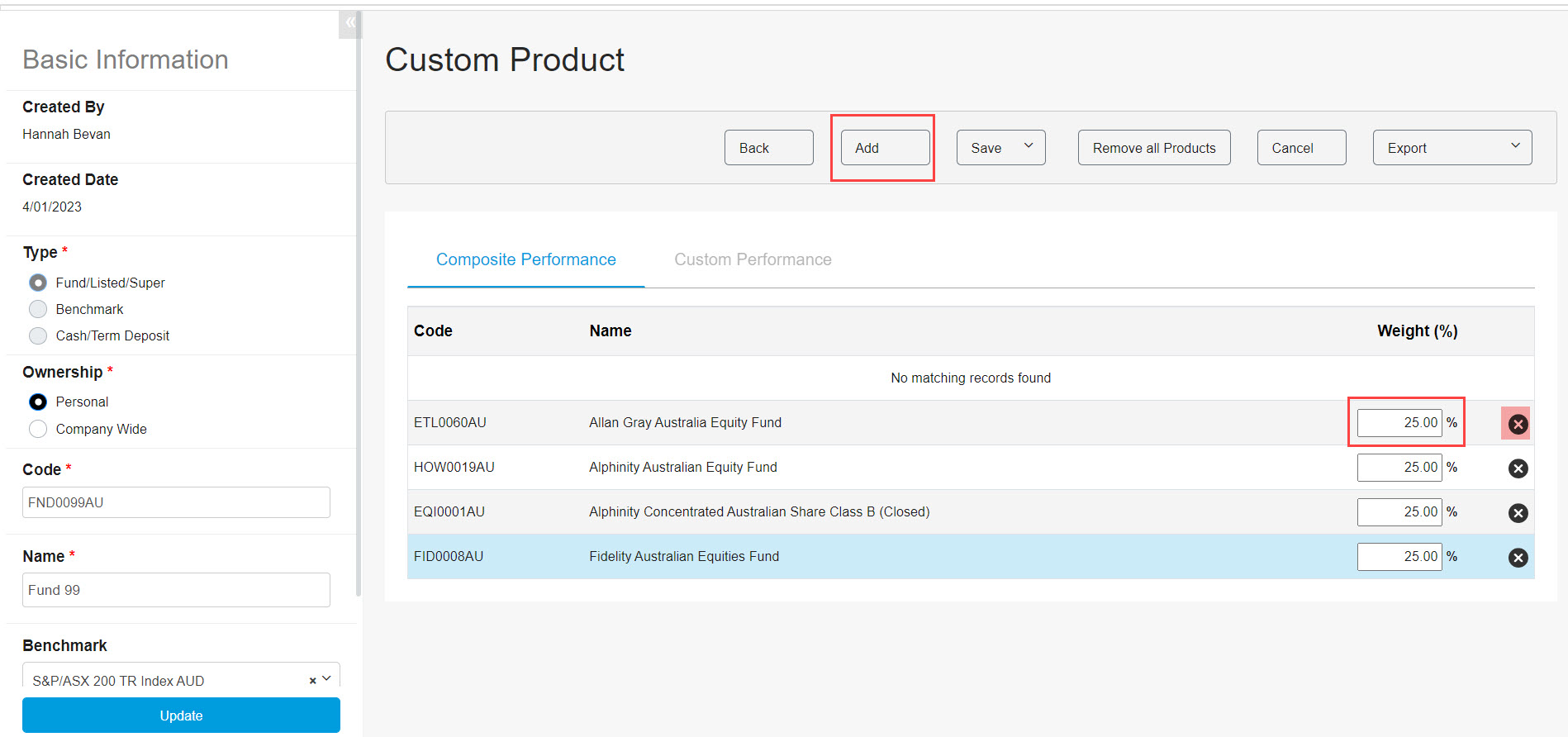Image resolution: width=1568 pixels, height=737 pixels.
Task: Sort by the Weight (%) column header
Action: pos(1417,330)
